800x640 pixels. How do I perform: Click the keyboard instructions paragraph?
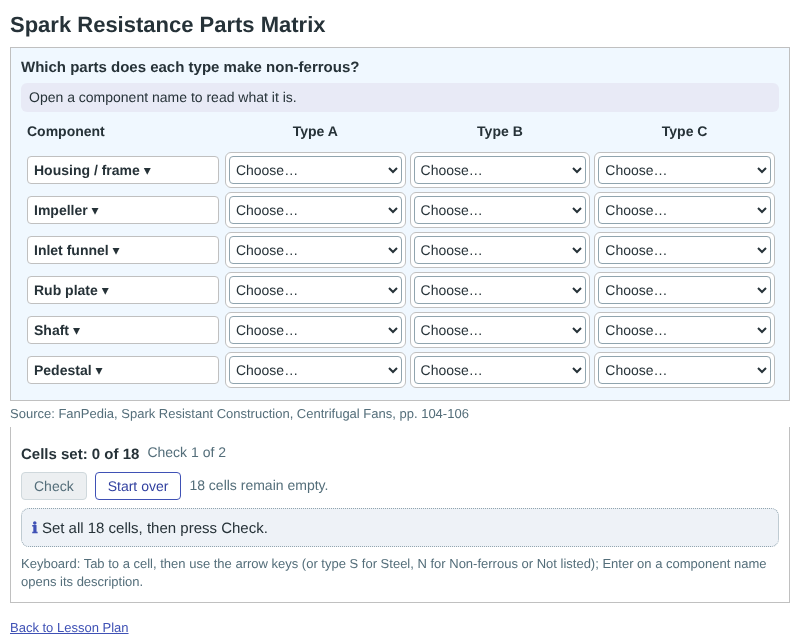[x=393, y=573]
